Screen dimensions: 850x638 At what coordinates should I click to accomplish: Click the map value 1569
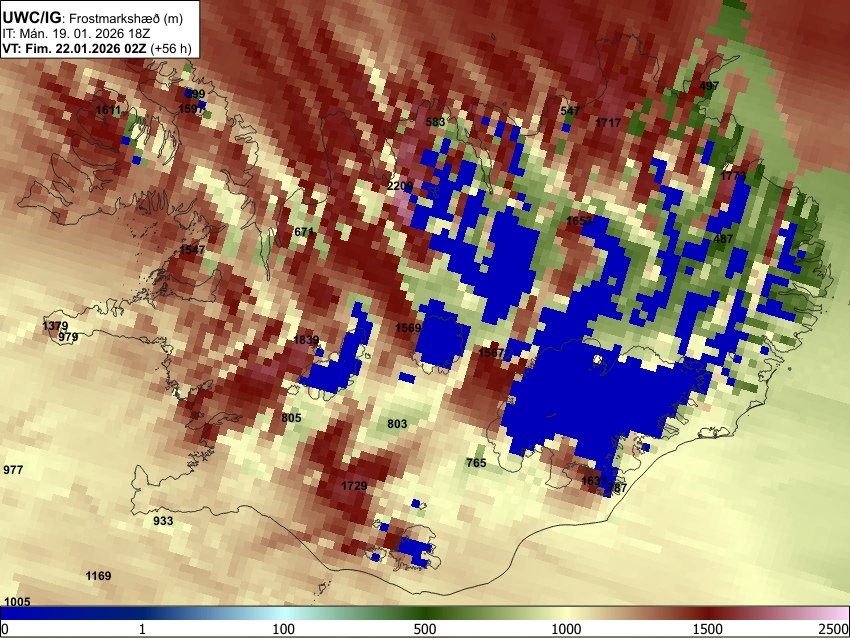pos(408,328)
